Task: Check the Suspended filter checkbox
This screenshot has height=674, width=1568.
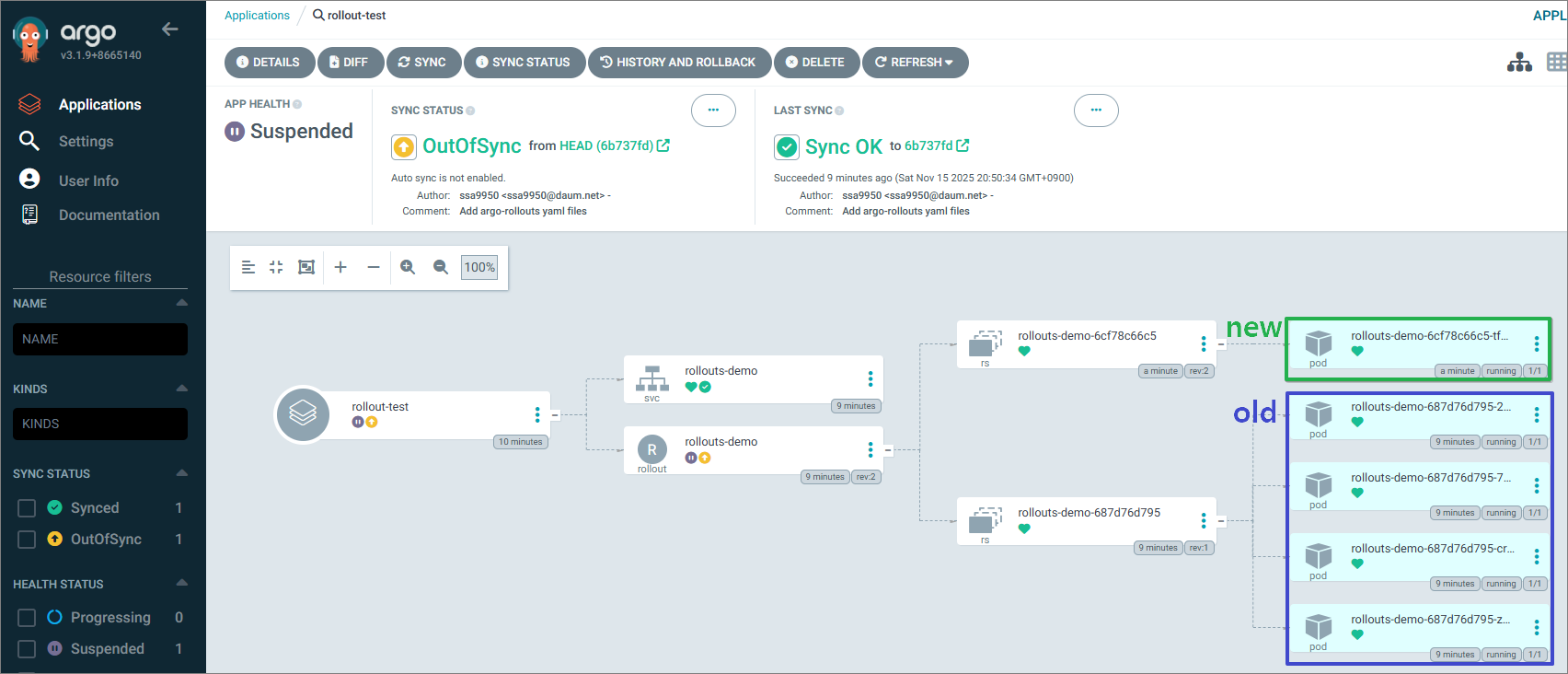Action: point(27,649)
